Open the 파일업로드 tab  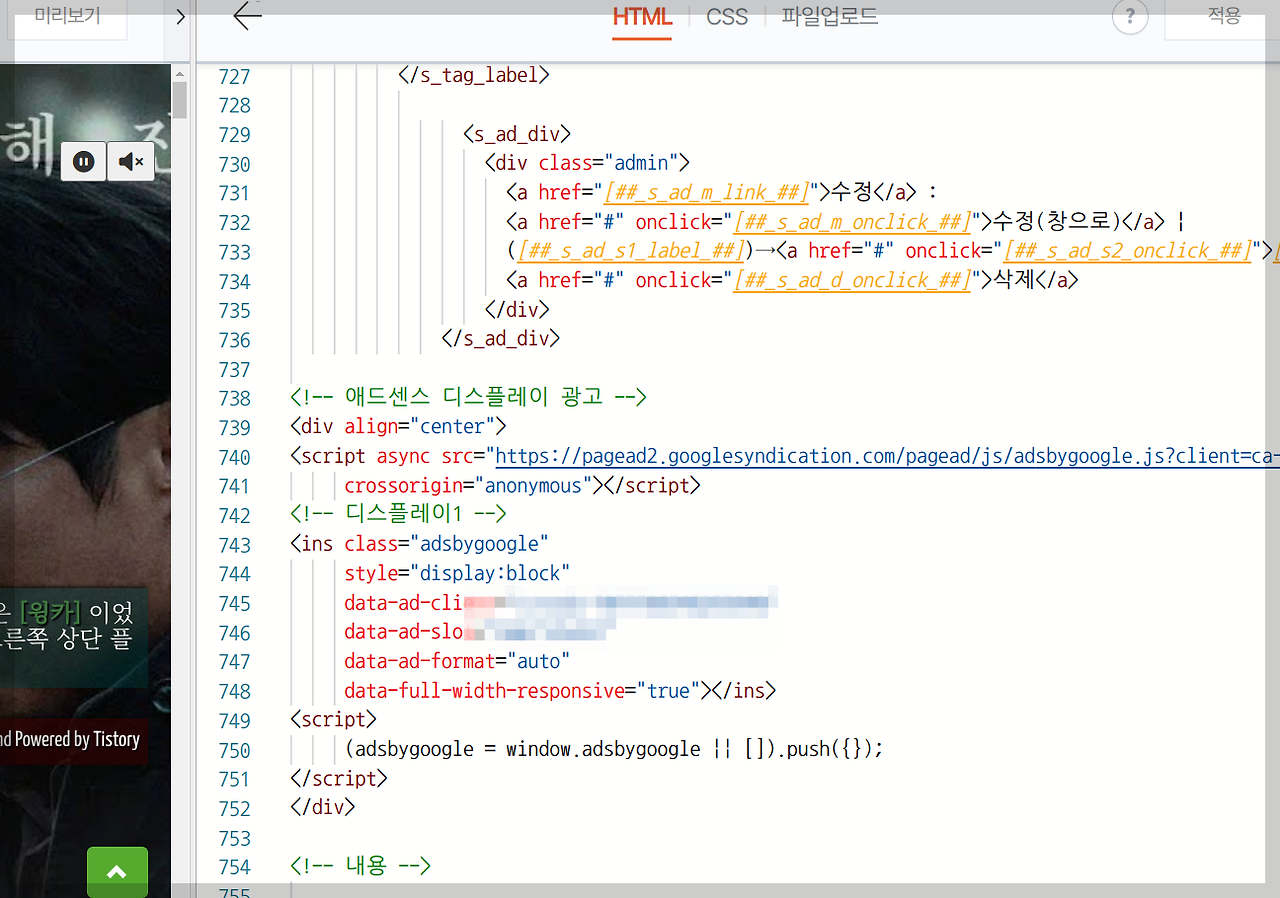(830, 17)
